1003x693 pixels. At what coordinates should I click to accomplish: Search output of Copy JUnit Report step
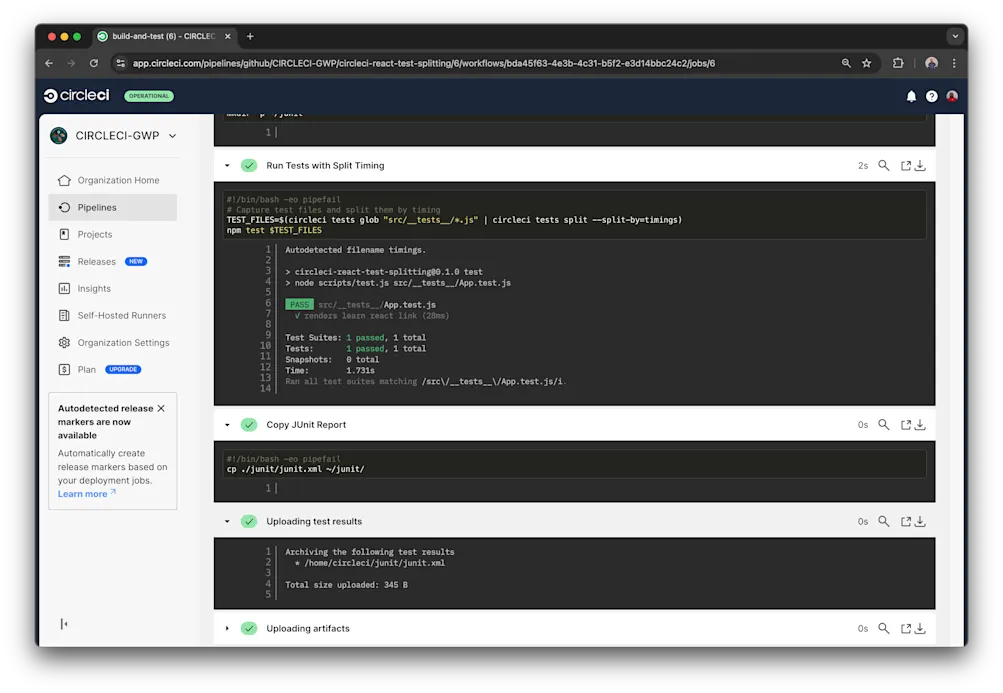point(883,425)
